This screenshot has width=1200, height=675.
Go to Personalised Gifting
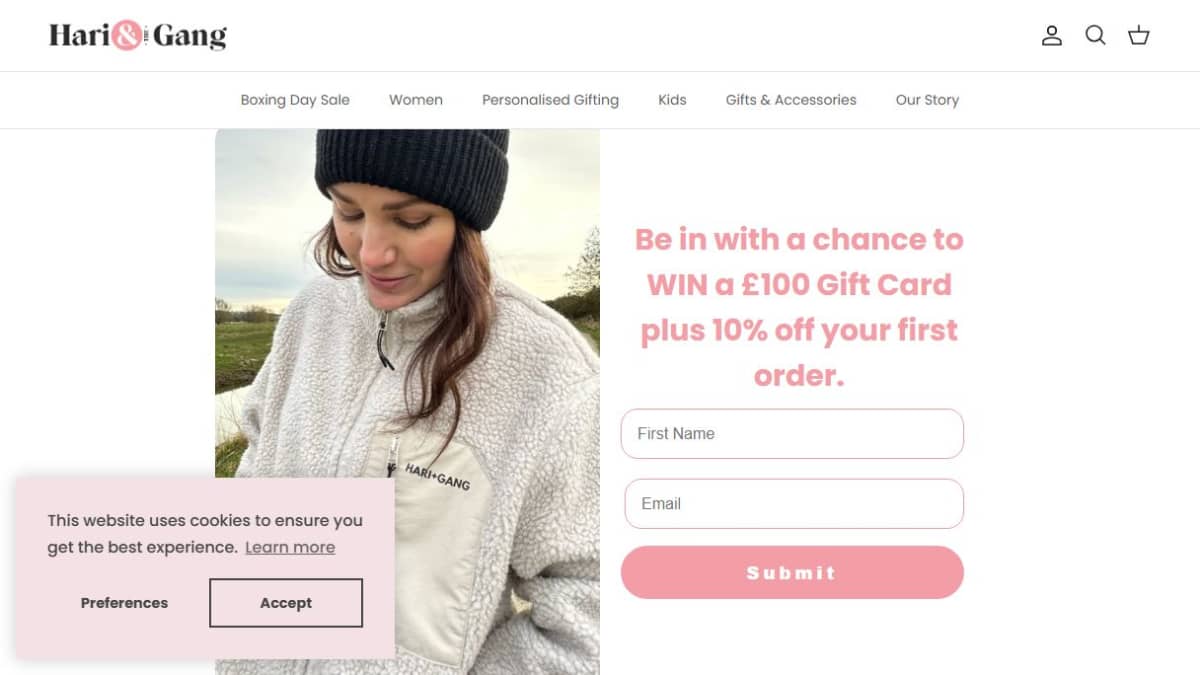[x=550, y=100]
